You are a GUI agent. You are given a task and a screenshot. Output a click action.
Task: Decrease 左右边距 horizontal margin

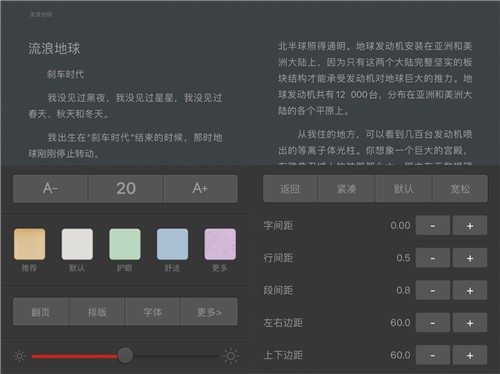click(x=433, y=323)
